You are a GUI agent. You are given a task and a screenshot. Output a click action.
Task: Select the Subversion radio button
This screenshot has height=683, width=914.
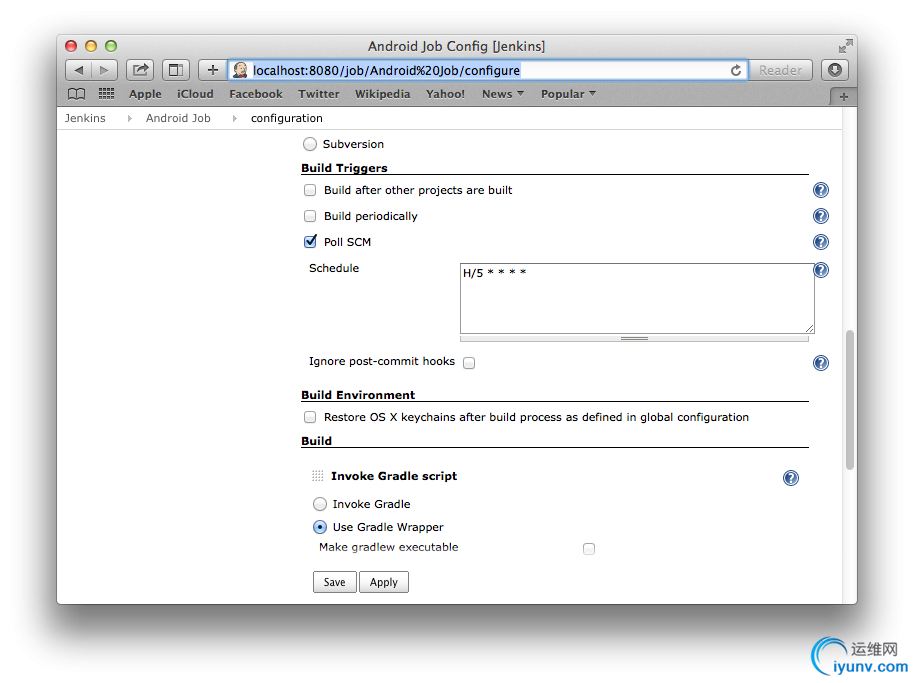tap(310, 144)
